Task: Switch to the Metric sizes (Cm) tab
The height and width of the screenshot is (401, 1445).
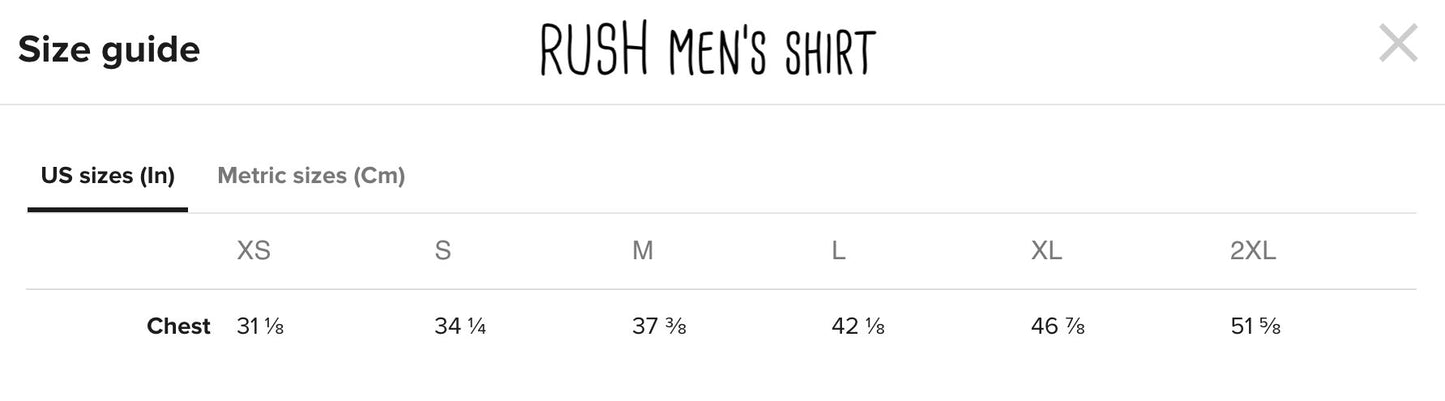Action: click(x=311, y=176)
